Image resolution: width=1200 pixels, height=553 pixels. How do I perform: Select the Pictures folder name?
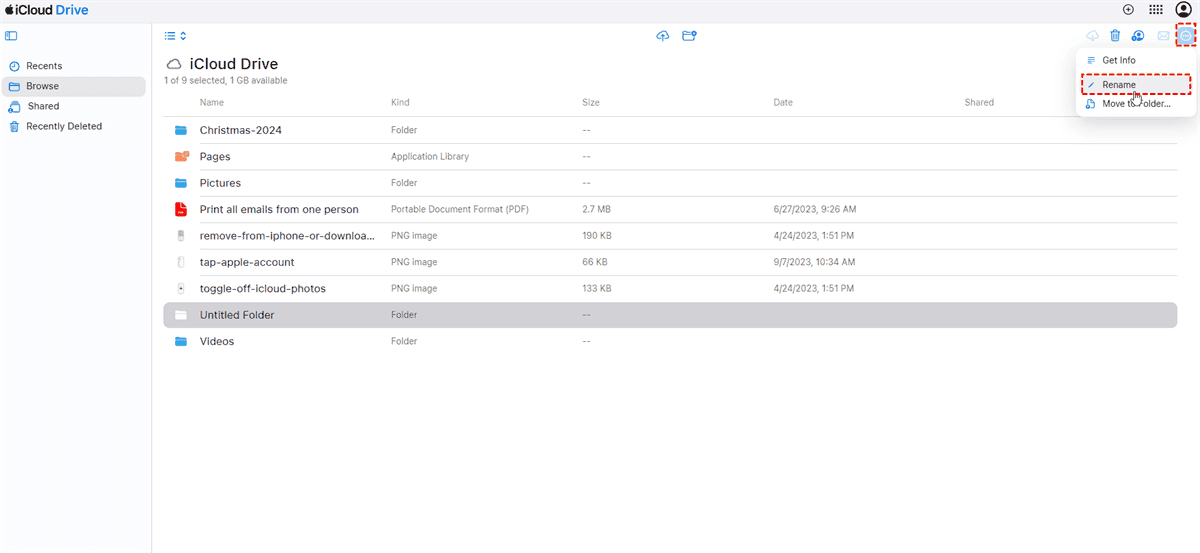[220, 183]
